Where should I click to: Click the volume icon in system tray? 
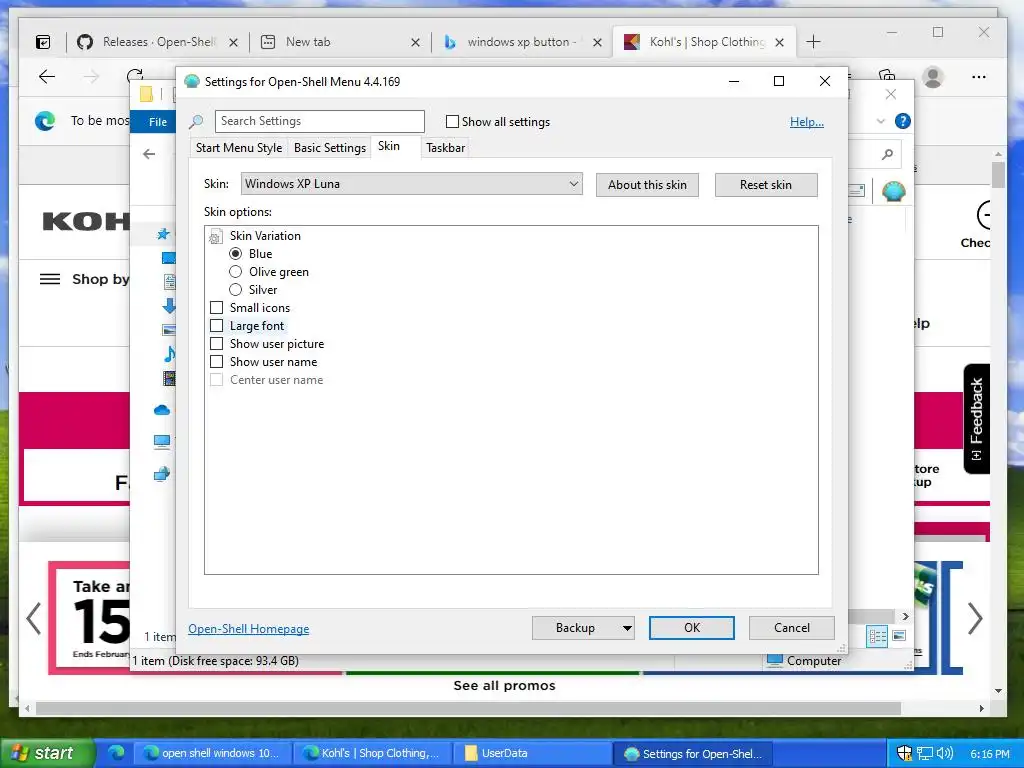(944, 754)
